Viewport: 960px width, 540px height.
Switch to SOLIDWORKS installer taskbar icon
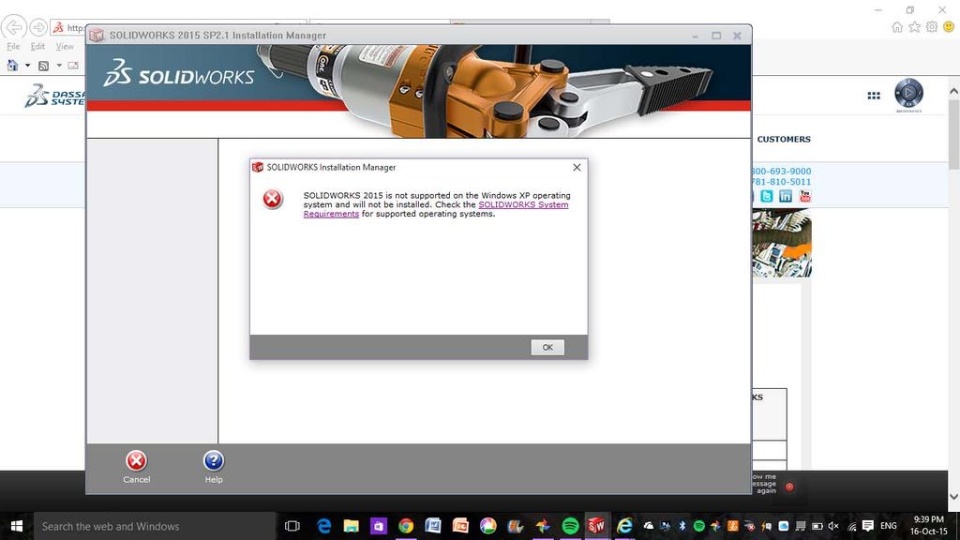[x=597, y=526]
